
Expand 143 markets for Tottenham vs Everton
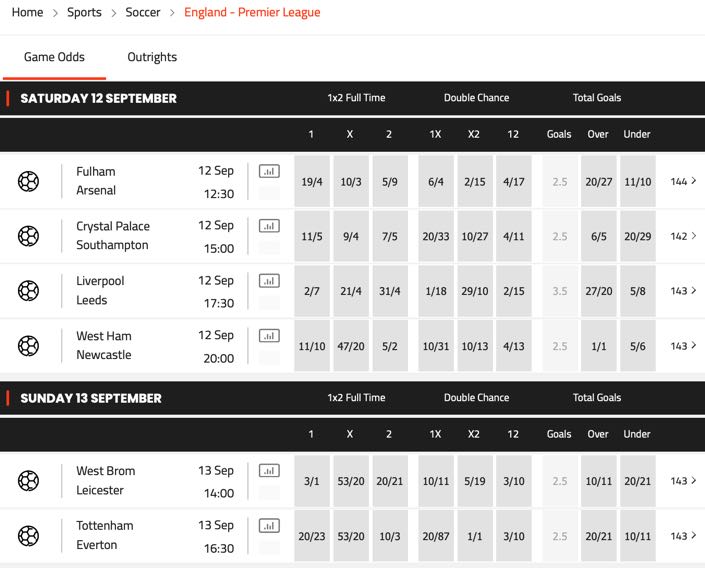pyautogui.click(x=683, y=536)
